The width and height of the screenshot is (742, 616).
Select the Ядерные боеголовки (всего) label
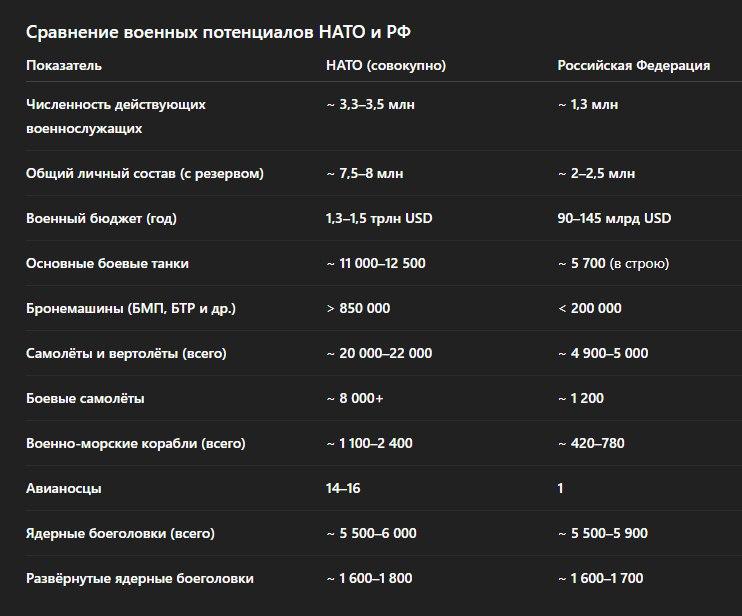[120, 533]
